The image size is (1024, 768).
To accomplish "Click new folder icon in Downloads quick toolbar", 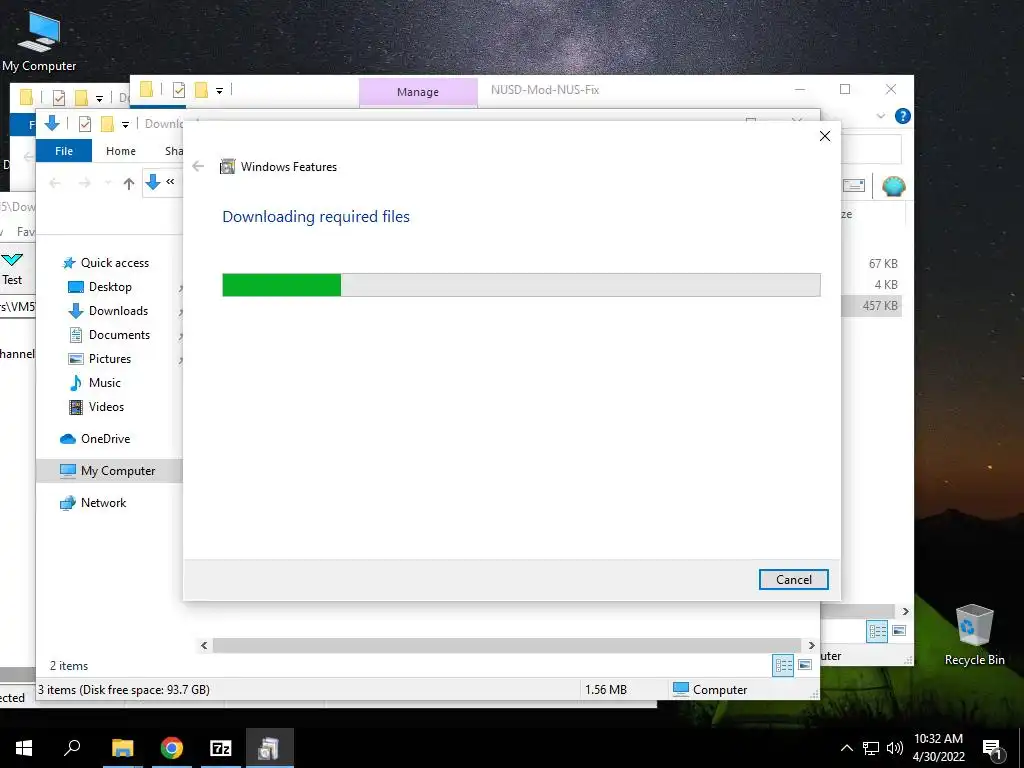I will tap(107, 123).
